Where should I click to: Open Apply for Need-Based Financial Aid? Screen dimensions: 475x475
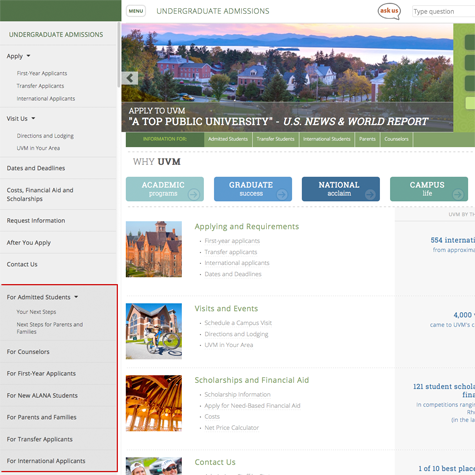[252, 406]
